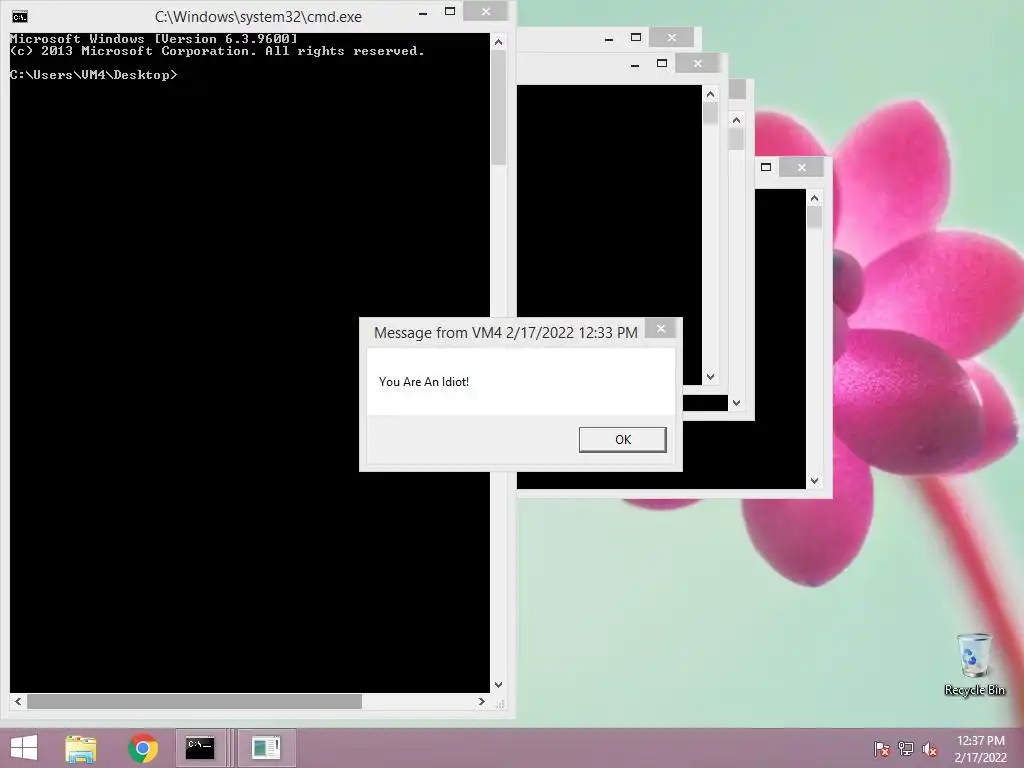Click the cmd.exe window title bar text
The height and width of the screenshot is (768, 1024).
[258, 16]
